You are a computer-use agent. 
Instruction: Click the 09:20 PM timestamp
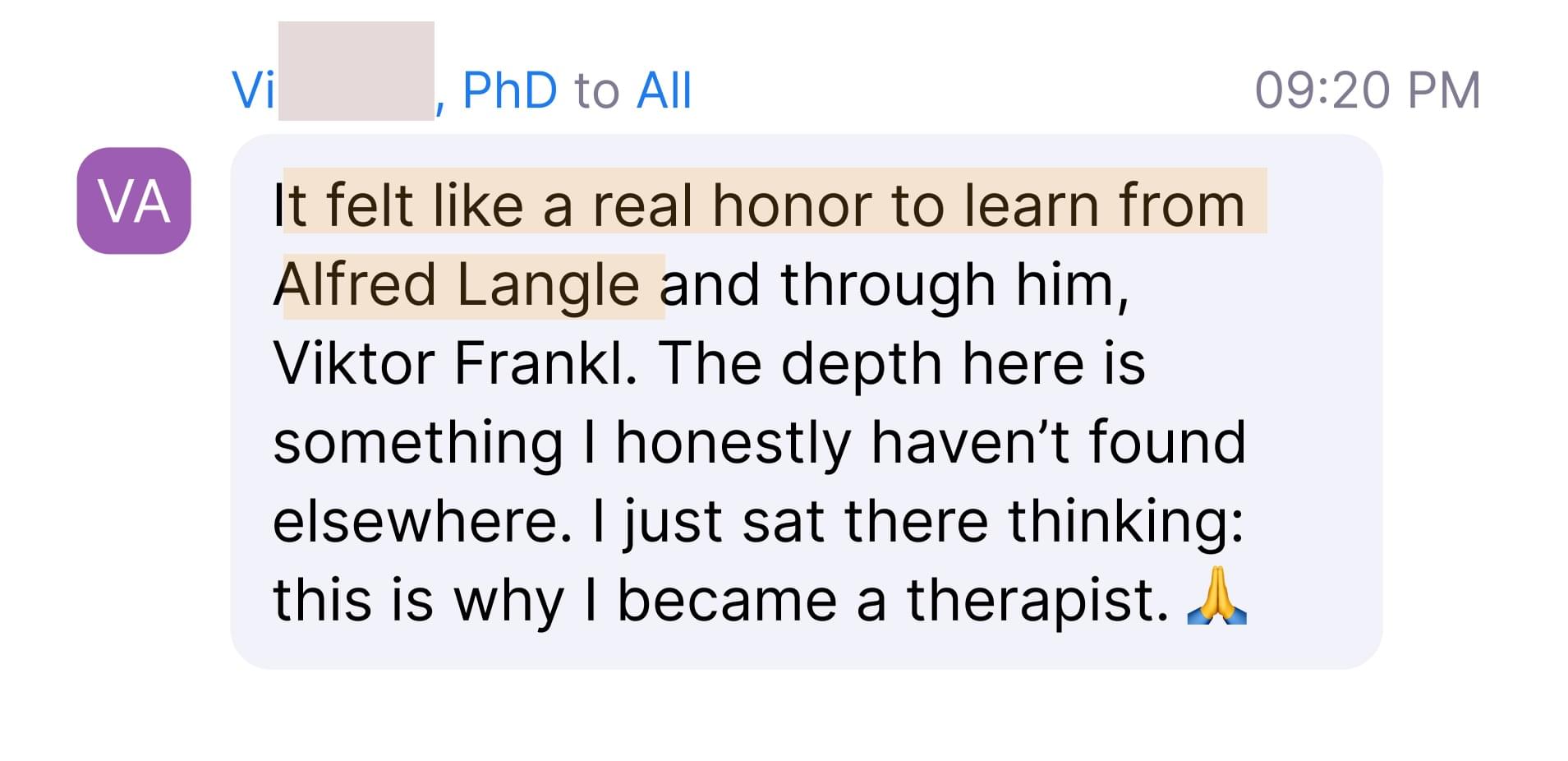click(x=1367, y=90)
